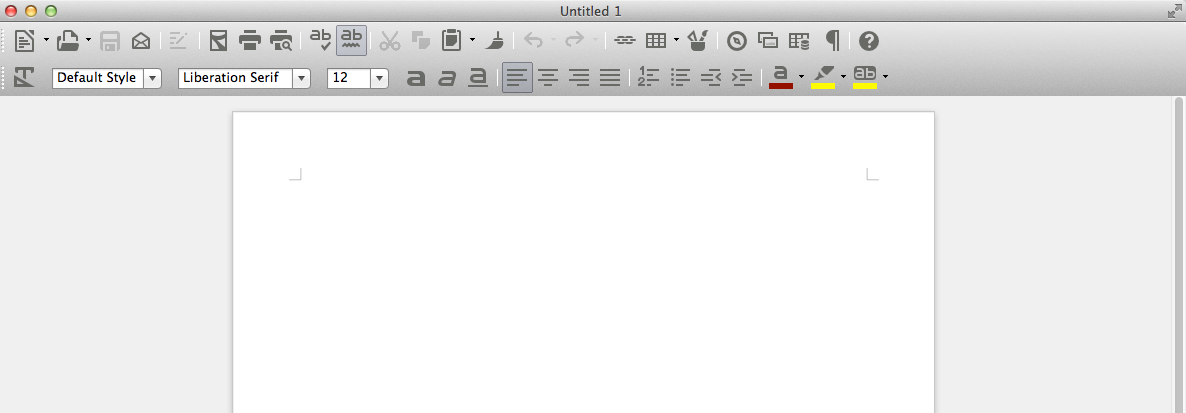Open the Navigator compass icon
The image size is (1186, 413).
(737, 41)
